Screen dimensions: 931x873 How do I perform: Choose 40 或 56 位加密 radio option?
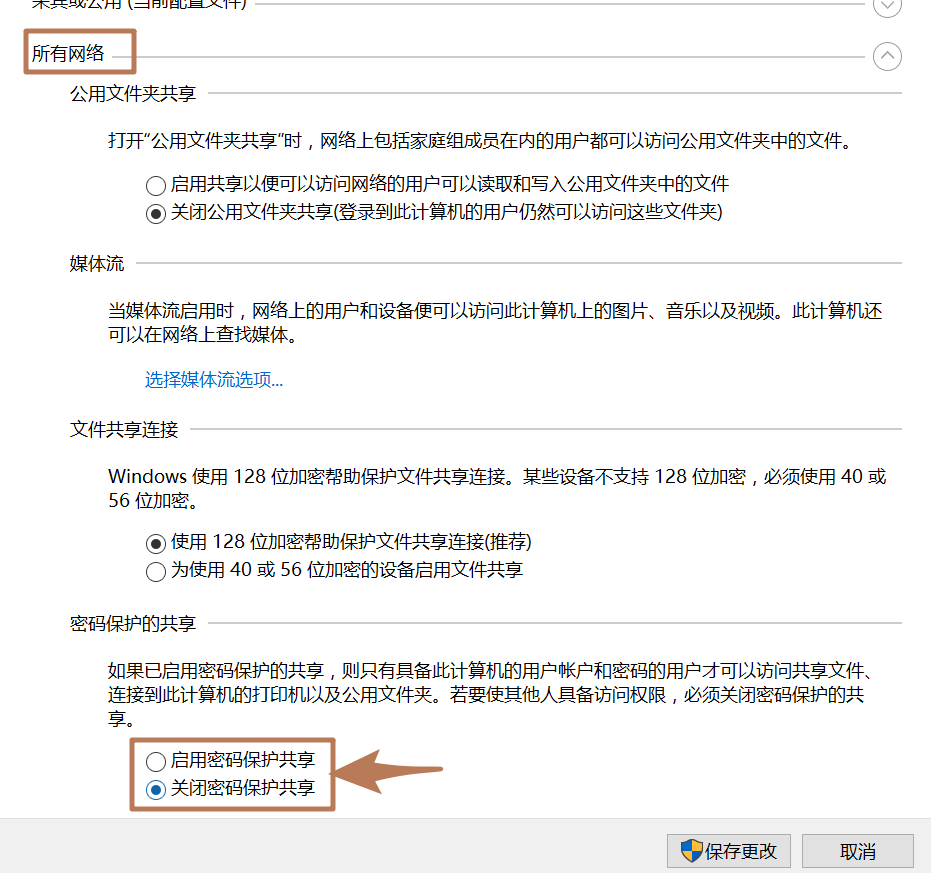click(x=155, y=572)
